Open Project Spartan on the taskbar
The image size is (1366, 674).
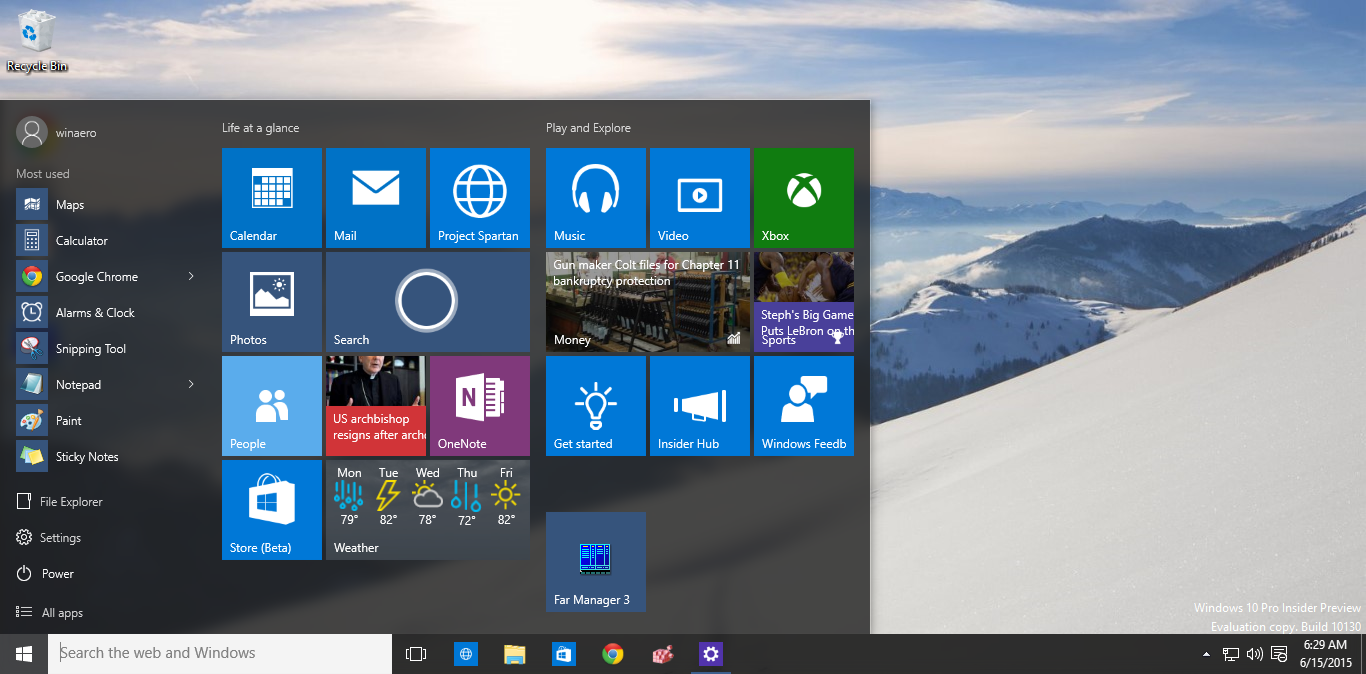[x=465, y=654]
